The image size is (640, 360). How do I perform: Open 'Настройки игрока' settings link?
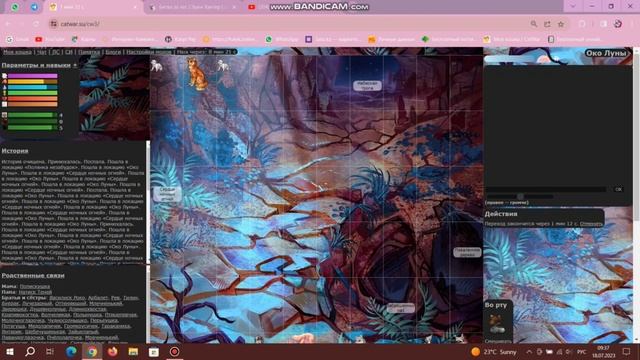(x=149, y=52)
